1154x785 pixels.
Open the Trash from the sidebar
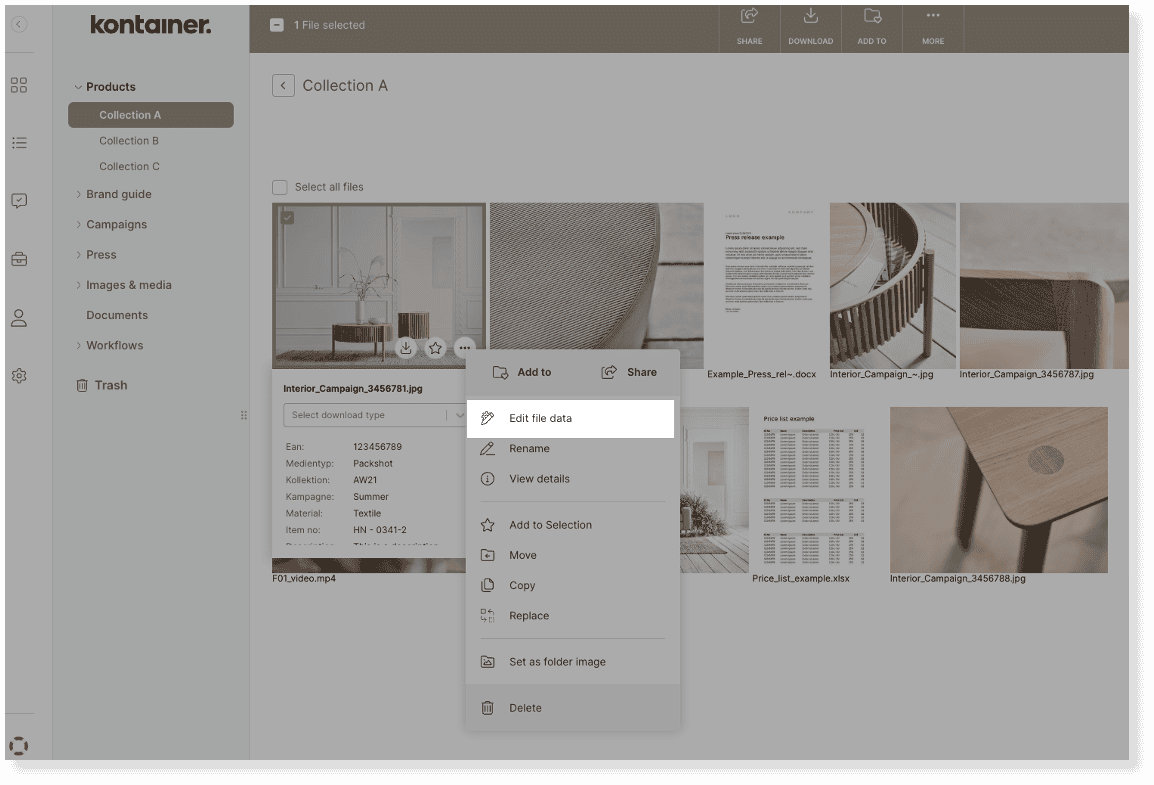[x=110, y=385]
